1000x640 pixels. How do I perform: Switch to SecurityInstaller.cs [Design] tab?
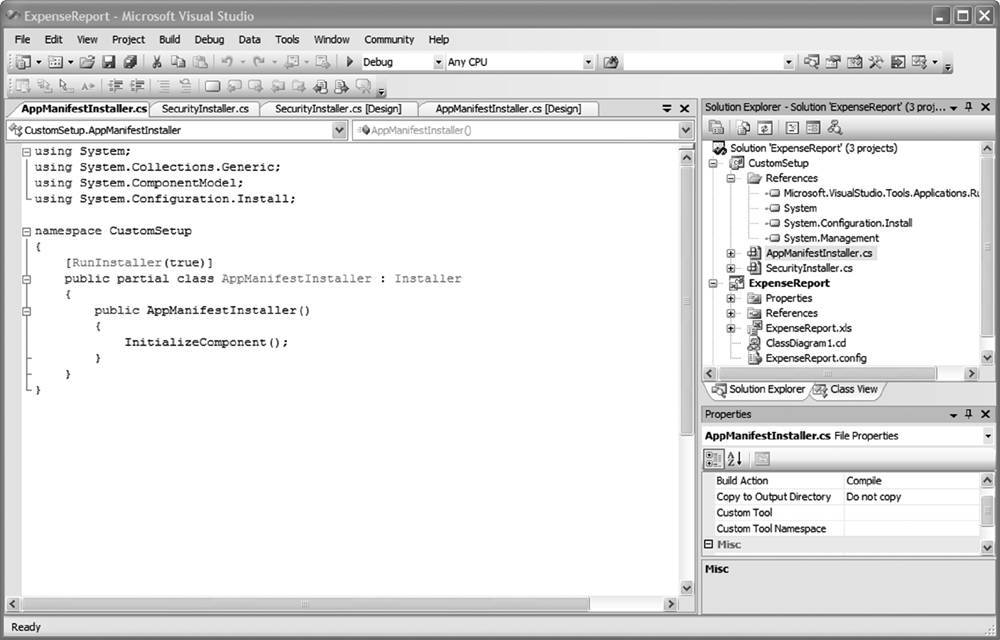coord(338,109)
